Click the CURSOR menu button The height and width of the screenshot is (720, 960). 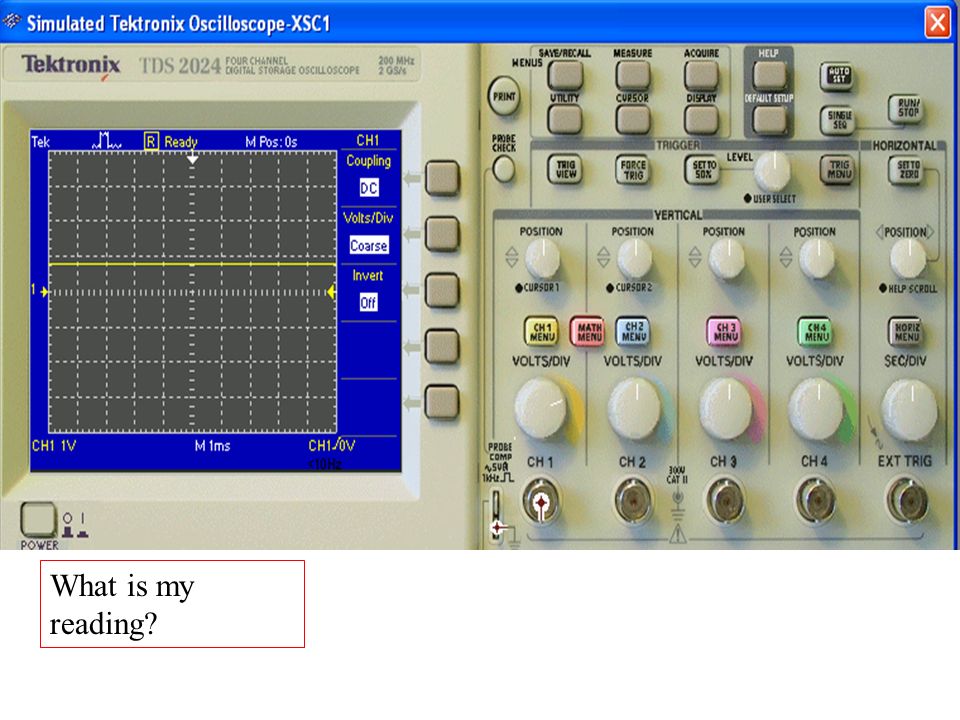(632, 119)
